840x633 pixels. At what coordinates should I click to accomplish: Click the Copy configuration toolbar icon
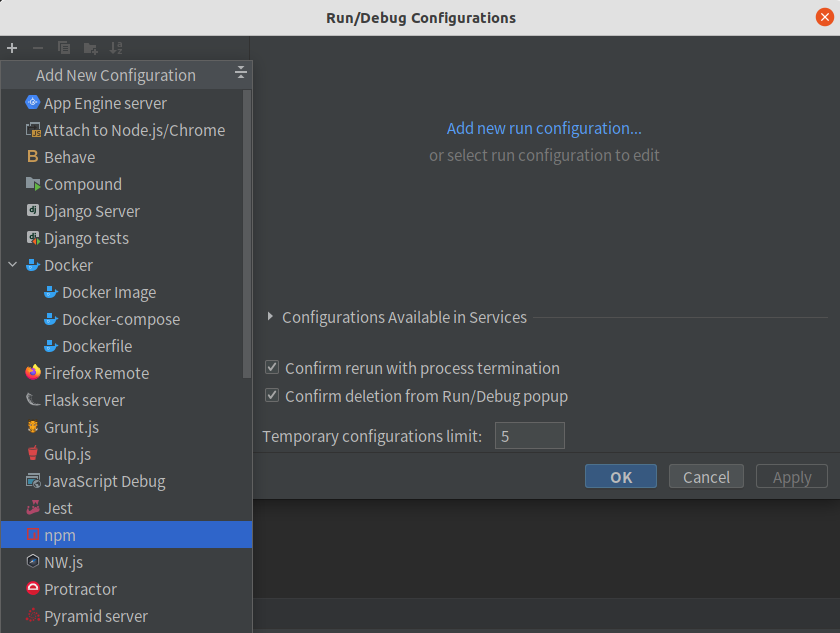point(64,48)
